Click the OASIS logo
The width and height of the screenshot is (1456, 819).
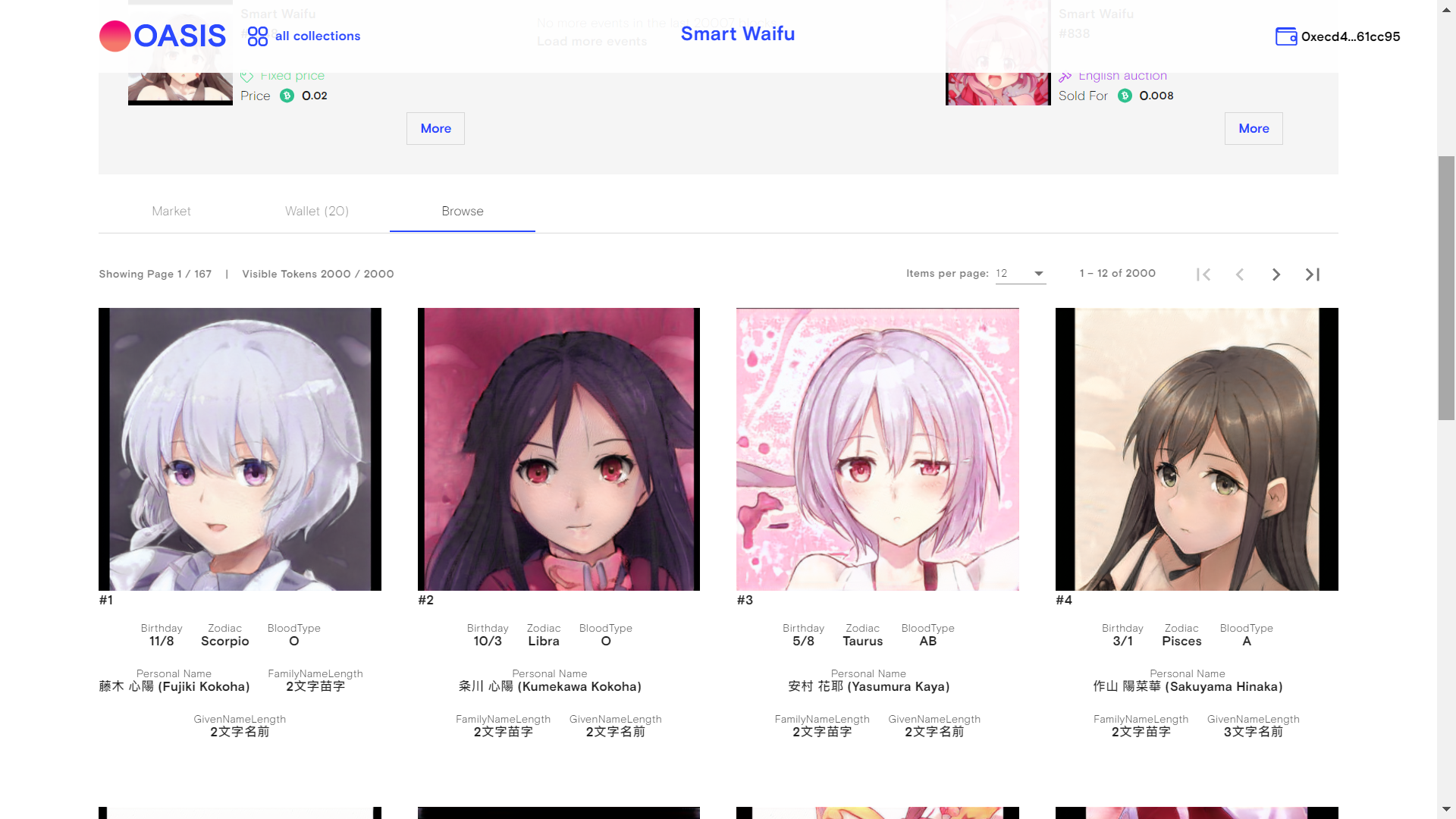point(162,36)
